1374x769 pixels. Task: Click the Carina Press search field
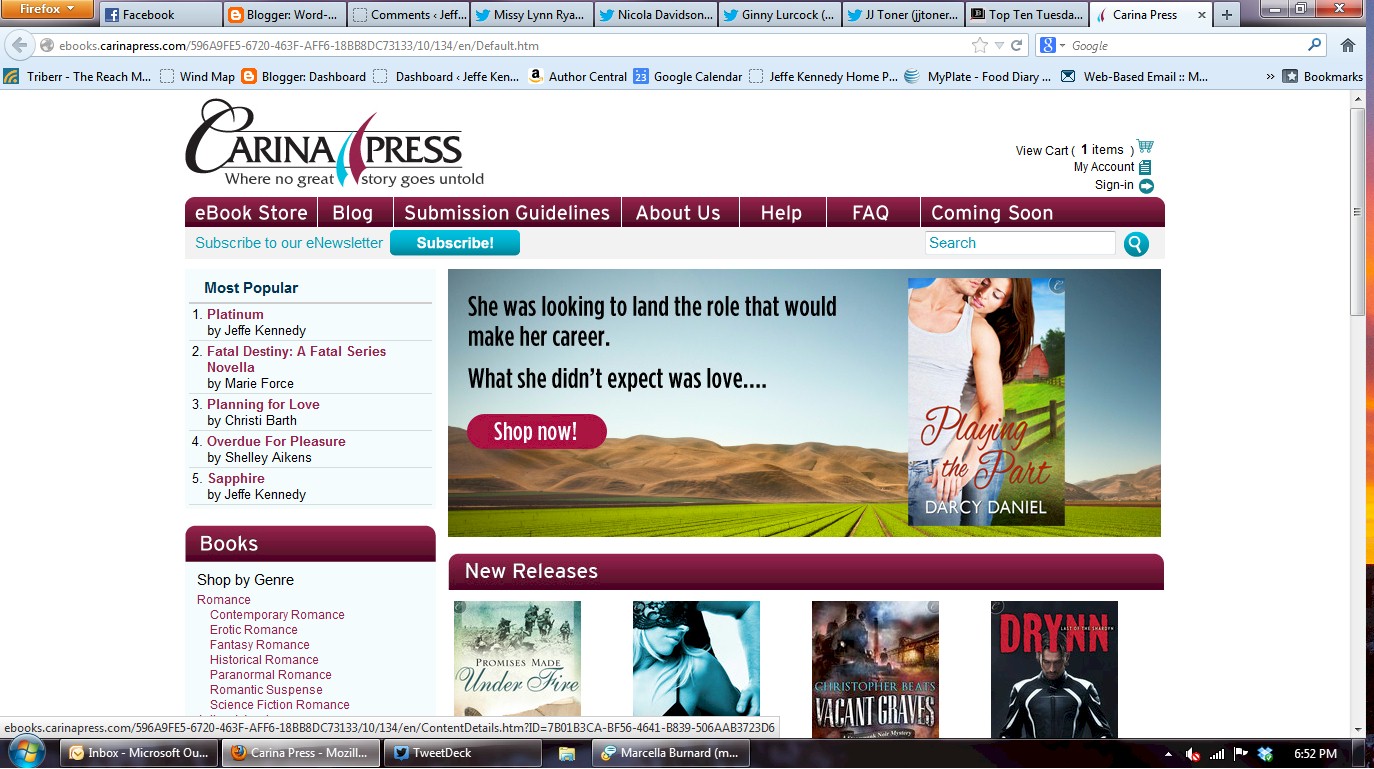1020,243
